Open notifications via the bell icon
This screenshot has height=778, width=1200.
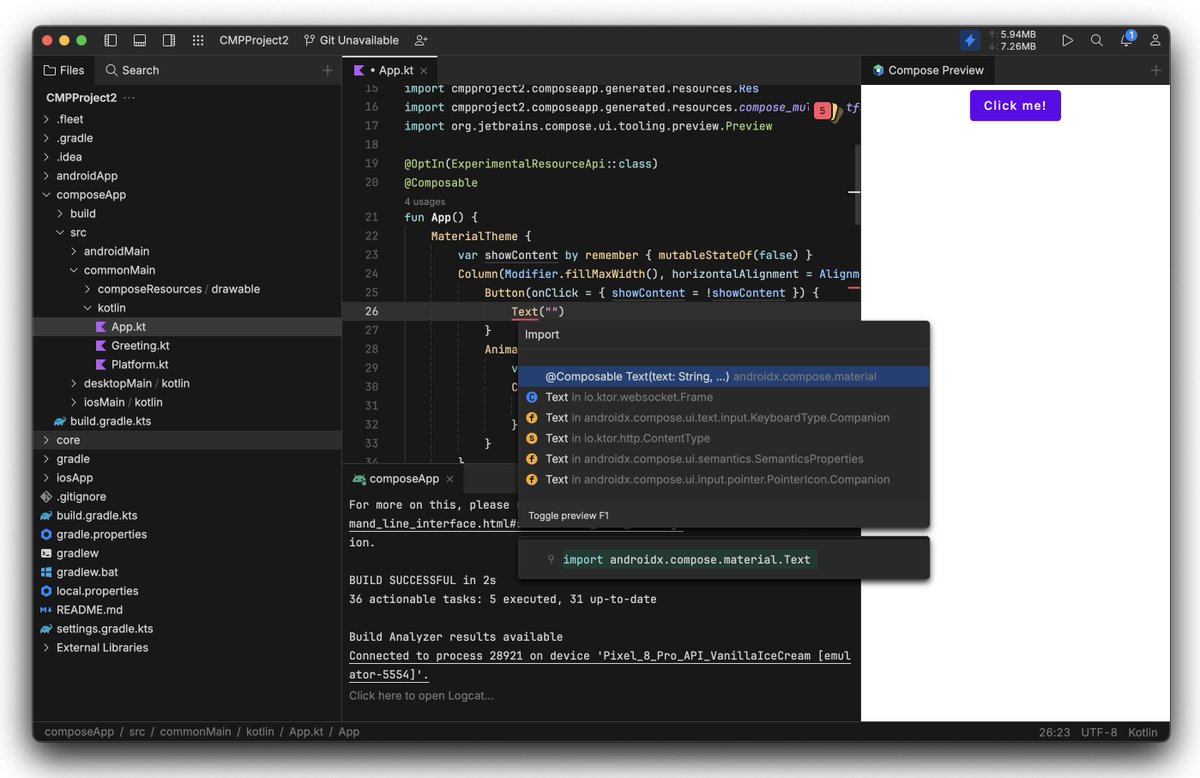pos(1124,40)
